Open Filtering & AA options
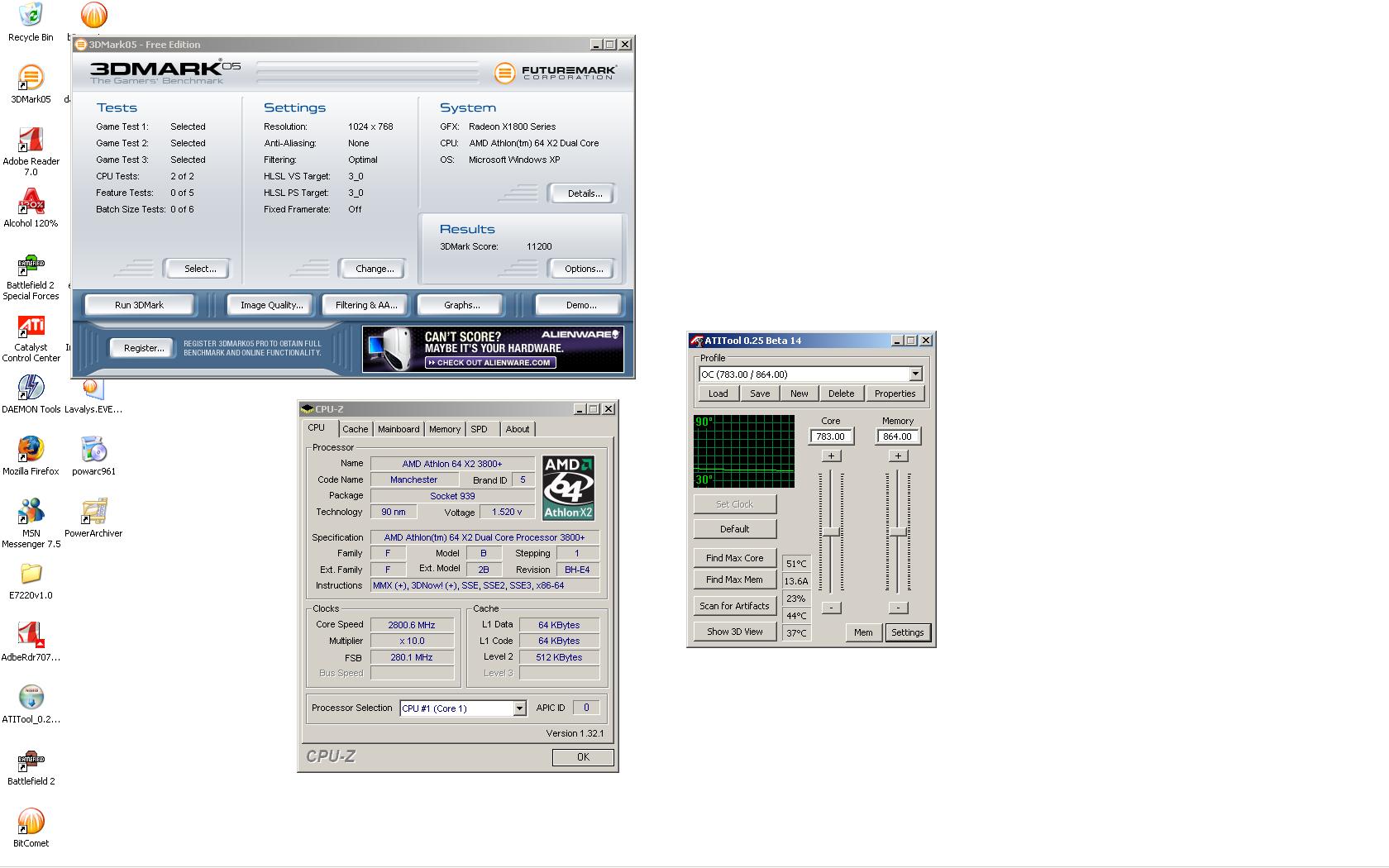This screenshot has height=868, width=1389. coord(366,305)
